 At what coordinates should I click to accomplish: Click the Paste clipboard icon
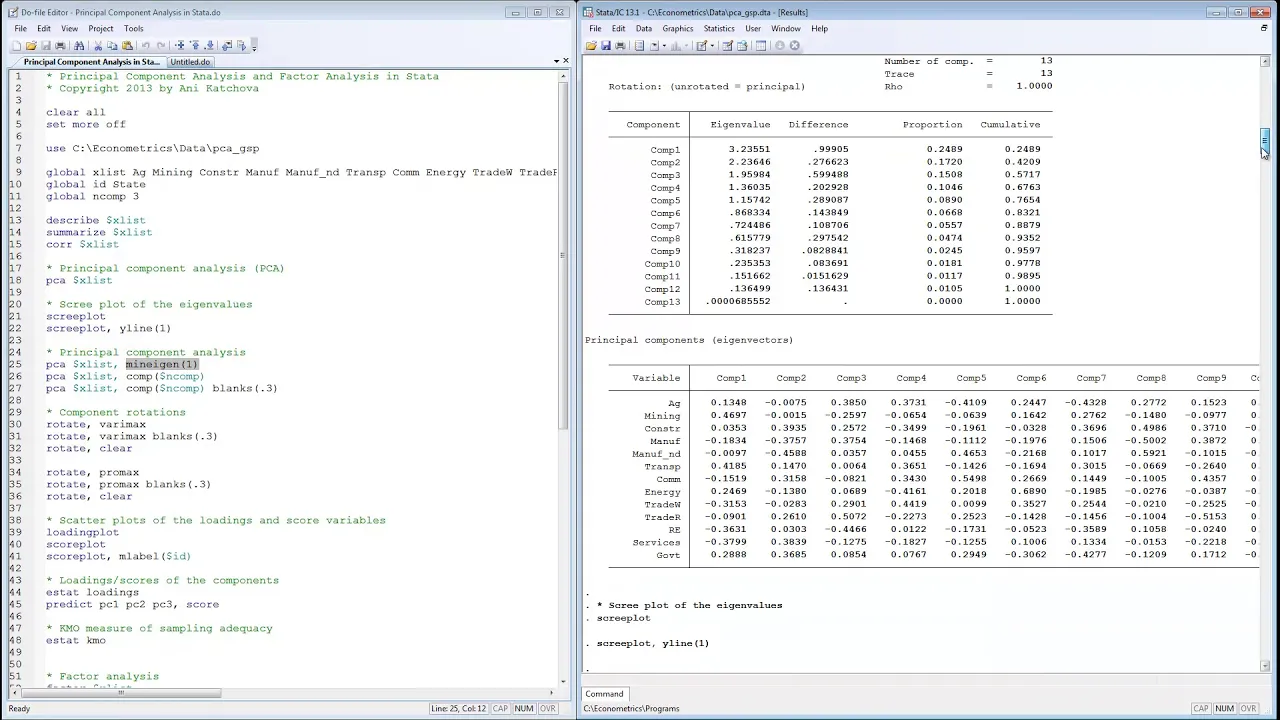tap(127, 46)
